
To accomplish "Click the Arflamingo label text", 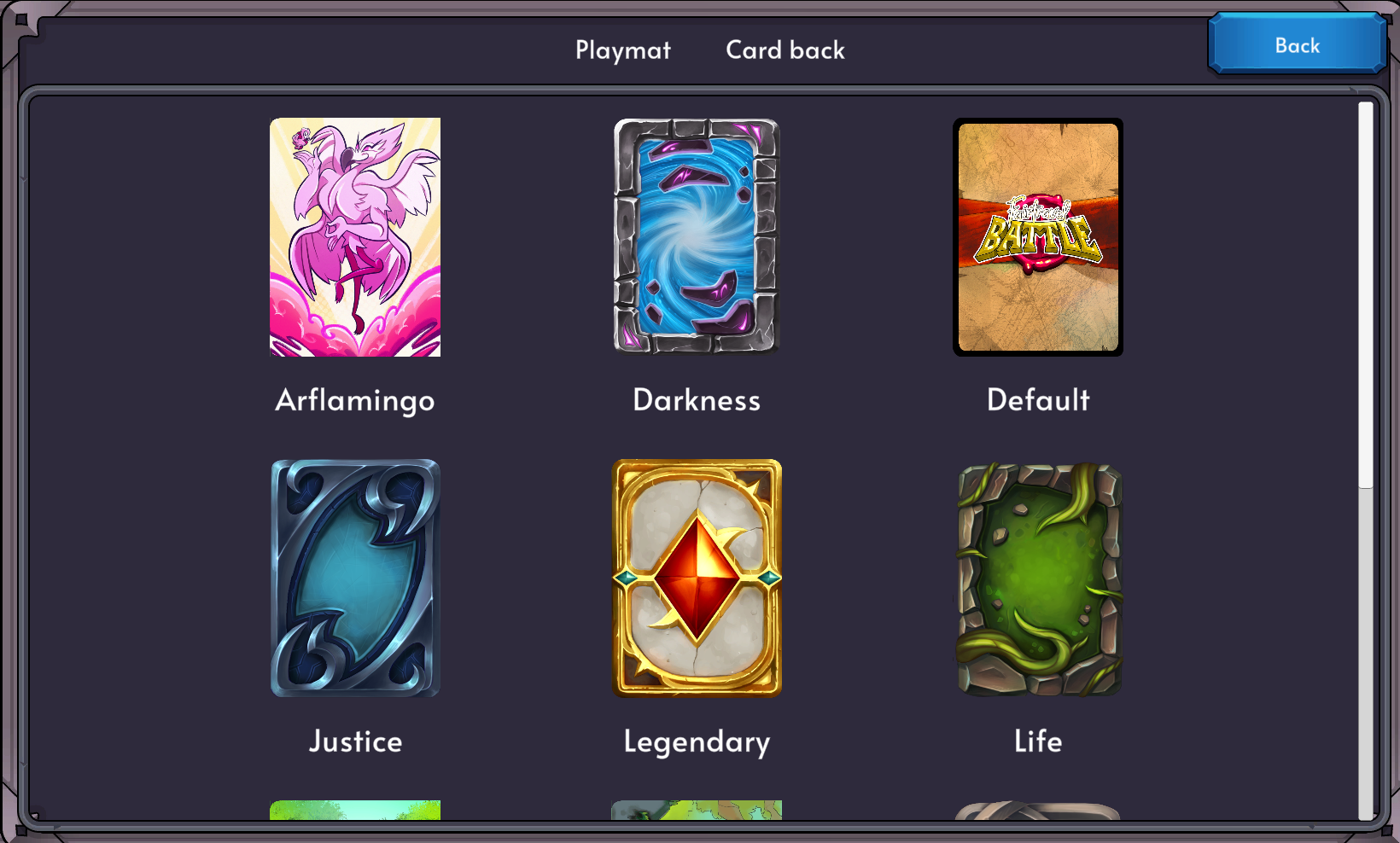I will [x=355, y=401].
